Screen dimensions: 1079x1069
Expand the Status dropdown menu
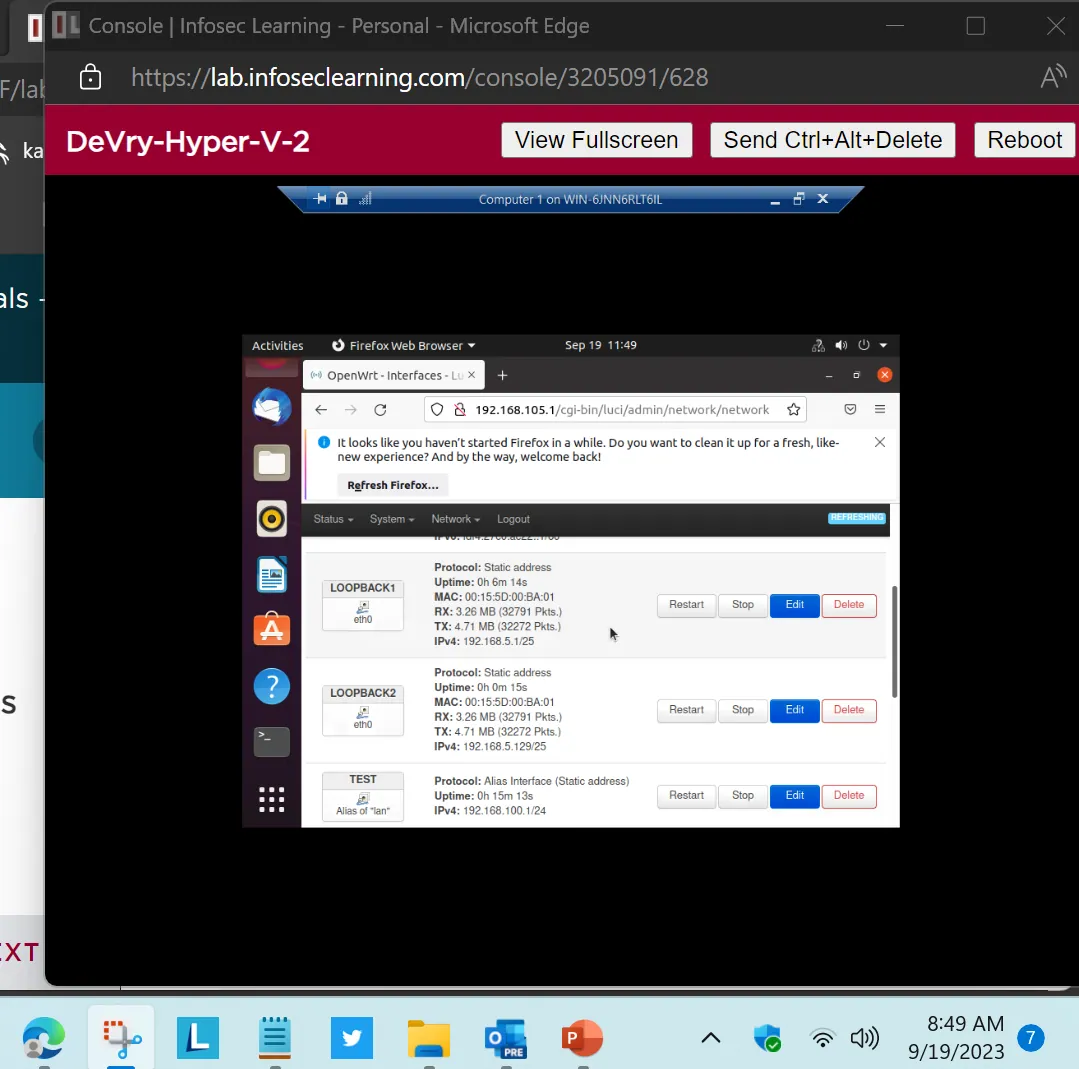tap(333, 519)
